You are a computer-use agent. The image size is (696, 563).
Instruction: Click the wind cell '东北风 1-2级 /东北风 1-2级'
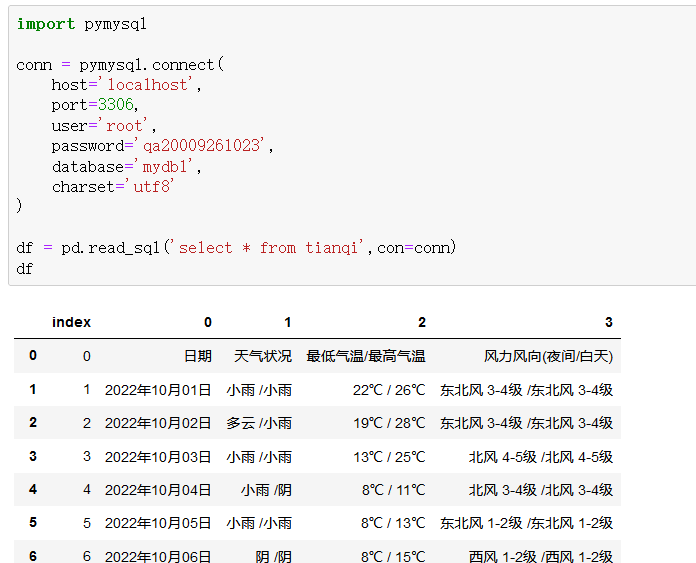coord(526,523)
